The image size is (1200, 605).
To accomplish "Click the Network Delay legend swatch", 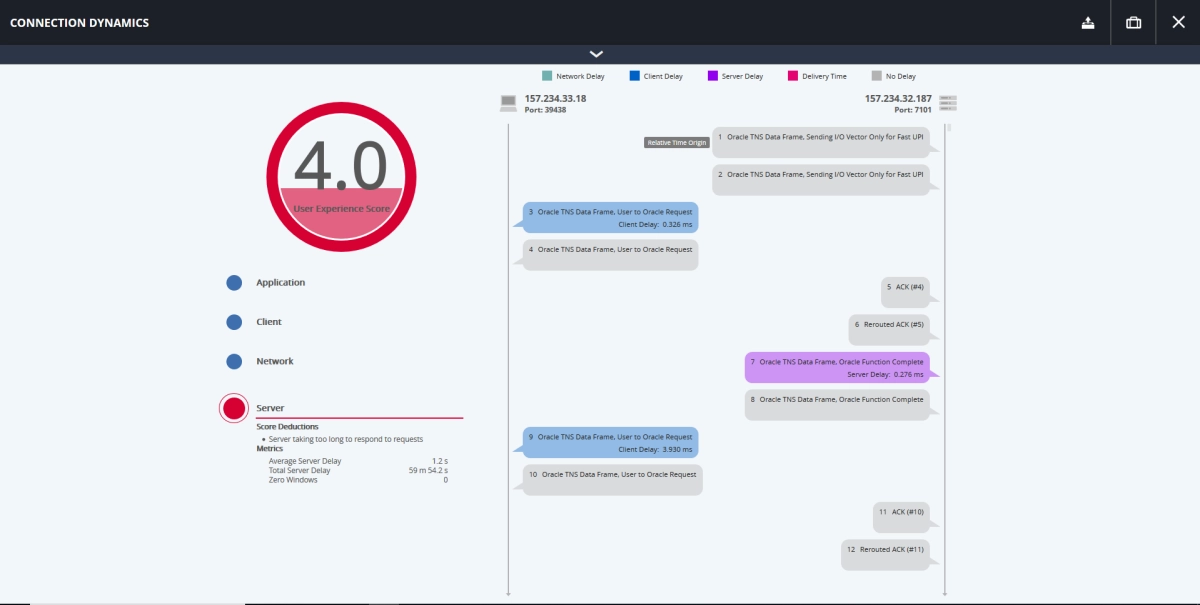I will click(x=547, y=76).
